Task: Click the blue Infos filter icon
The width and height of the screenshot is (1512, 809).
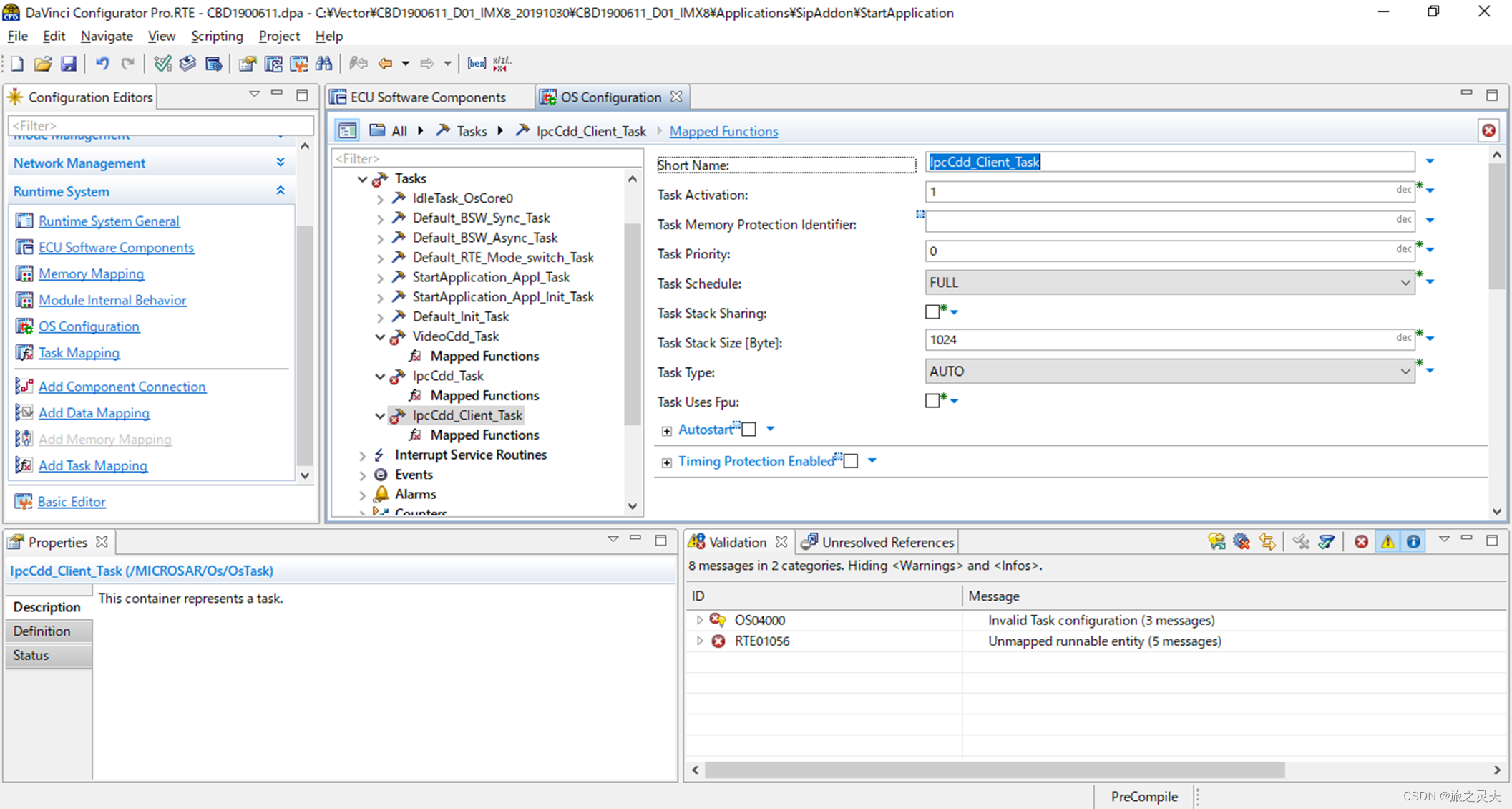Action: point(1413,542)
